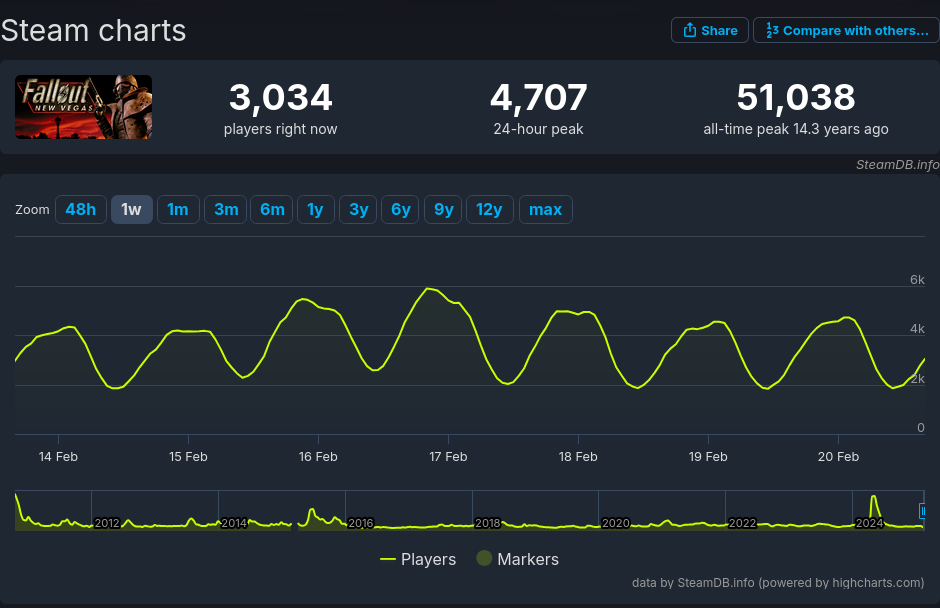The height and width of the screenshot is (608, 940).
Task: Click the 4,707 24-hour peak value
Action: (x=539, y=97)
